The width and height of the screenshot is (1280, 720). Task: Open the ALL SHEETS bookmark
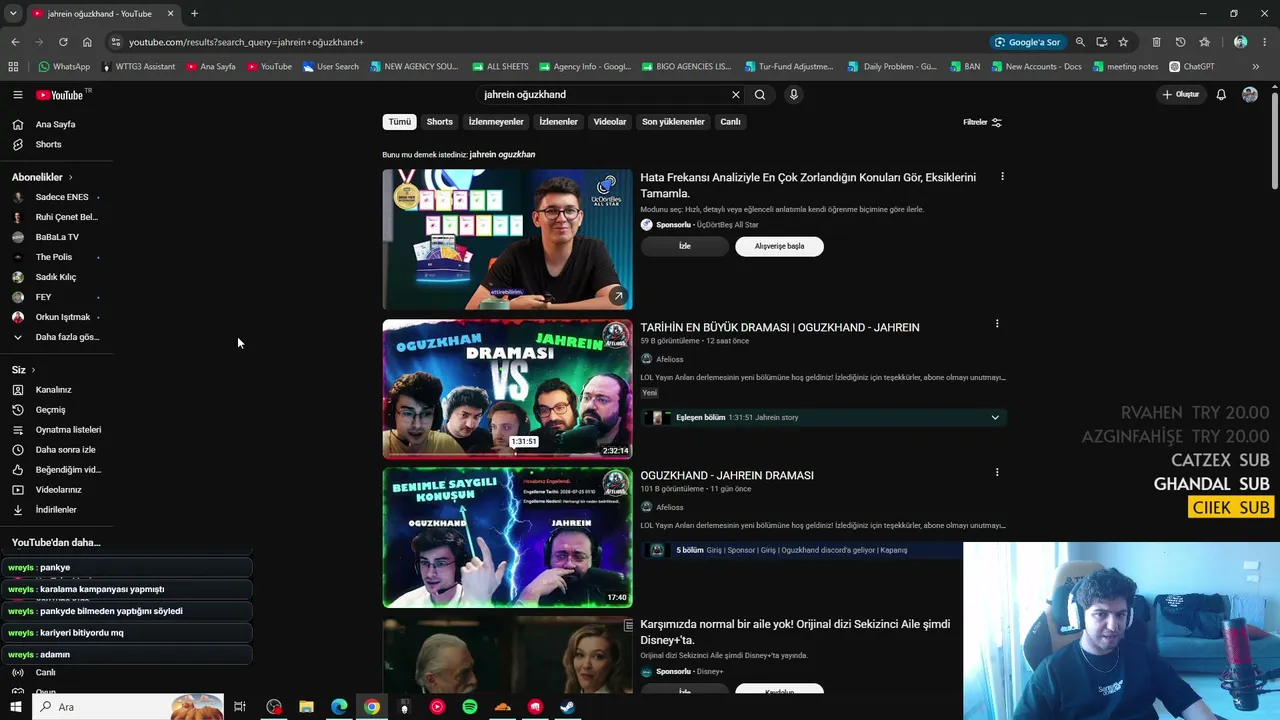coord(500,67)
